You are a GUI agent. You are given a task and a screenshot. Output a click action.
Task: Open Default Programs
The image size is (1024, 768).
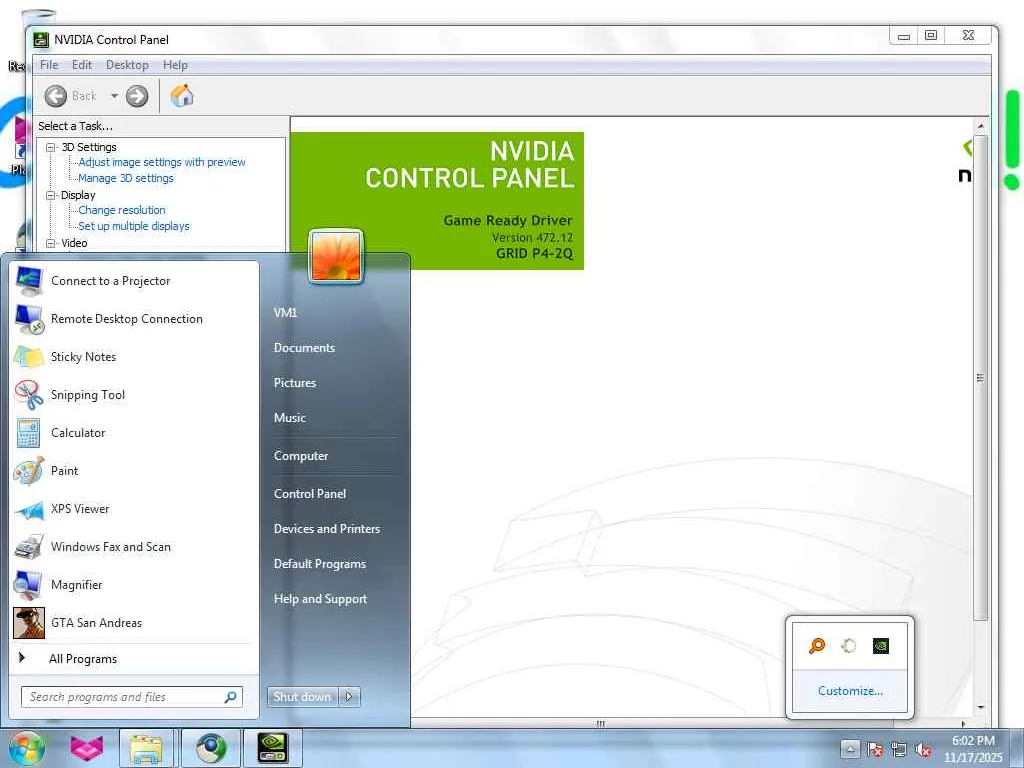pyautogui.click(x=320, y=564)
